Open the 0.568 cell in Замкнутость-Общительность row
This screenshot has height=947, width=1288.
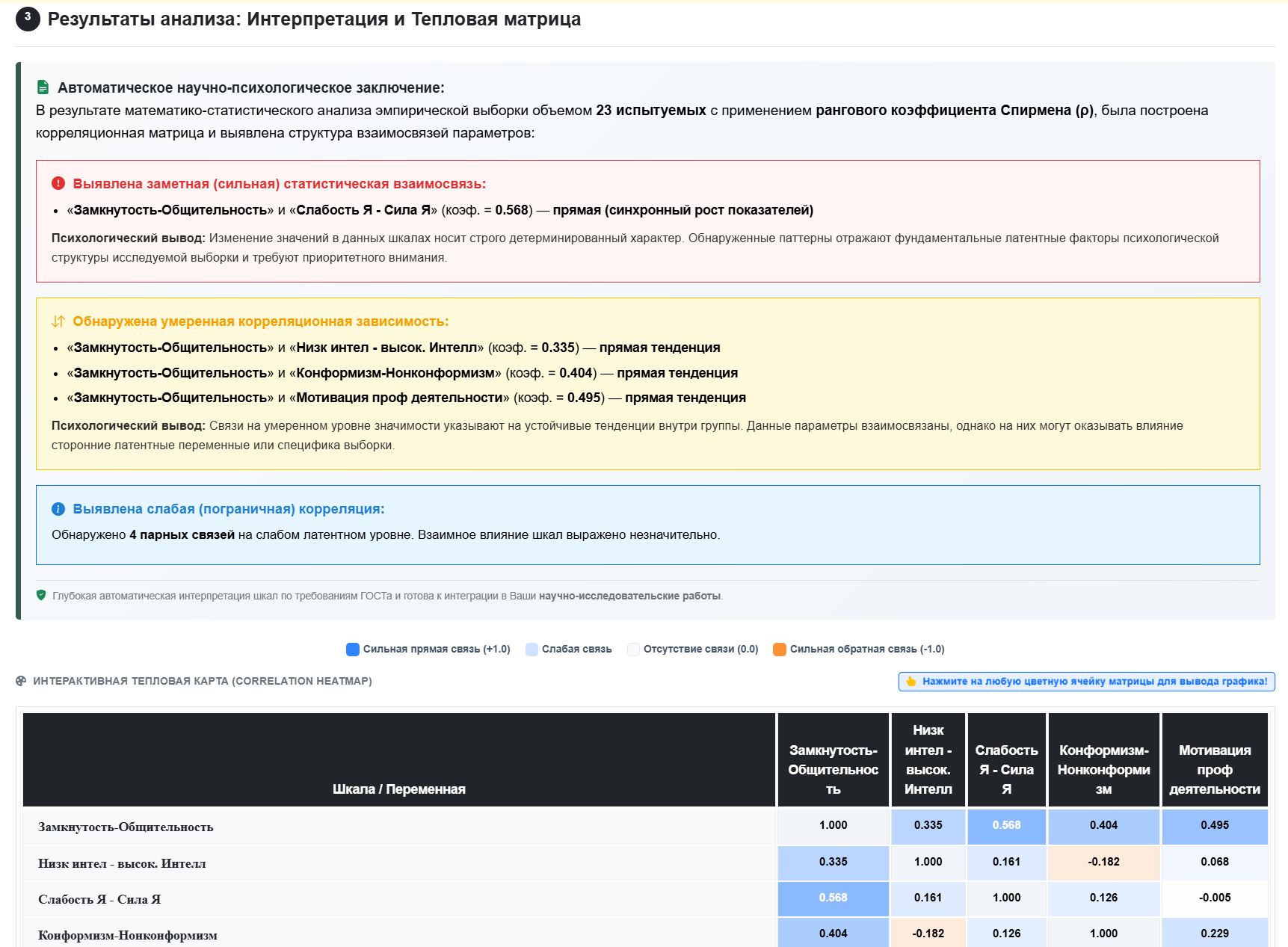tap(1007, 826)
